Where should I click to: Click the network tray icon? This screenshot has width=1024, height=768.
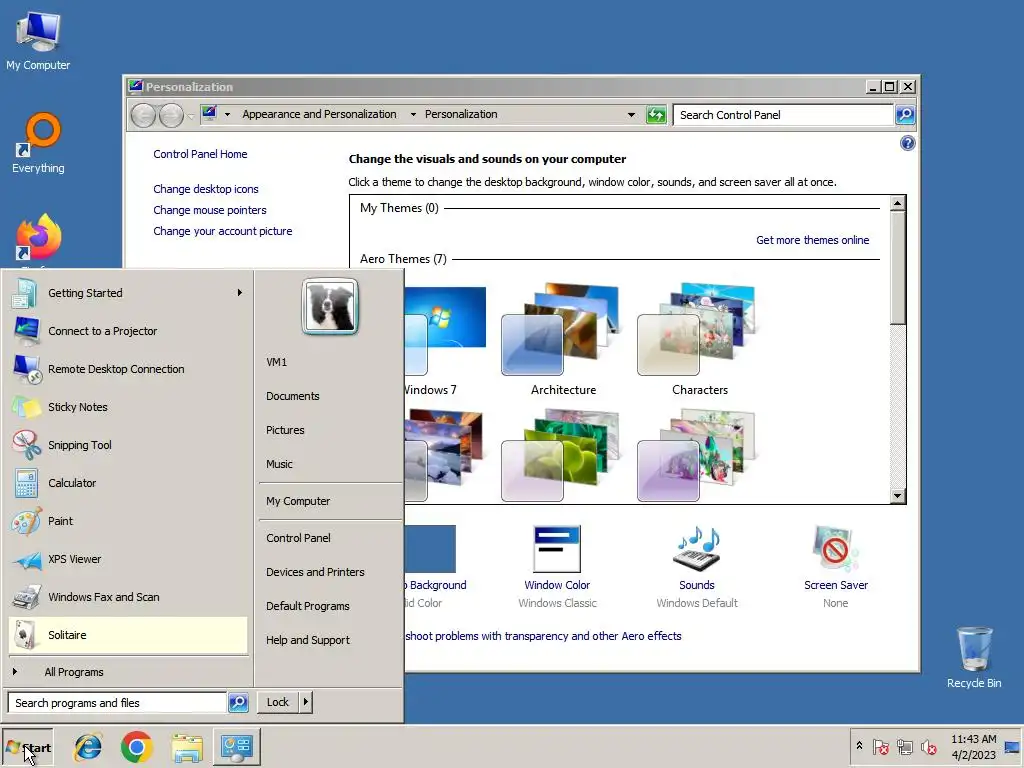[904, 747]
